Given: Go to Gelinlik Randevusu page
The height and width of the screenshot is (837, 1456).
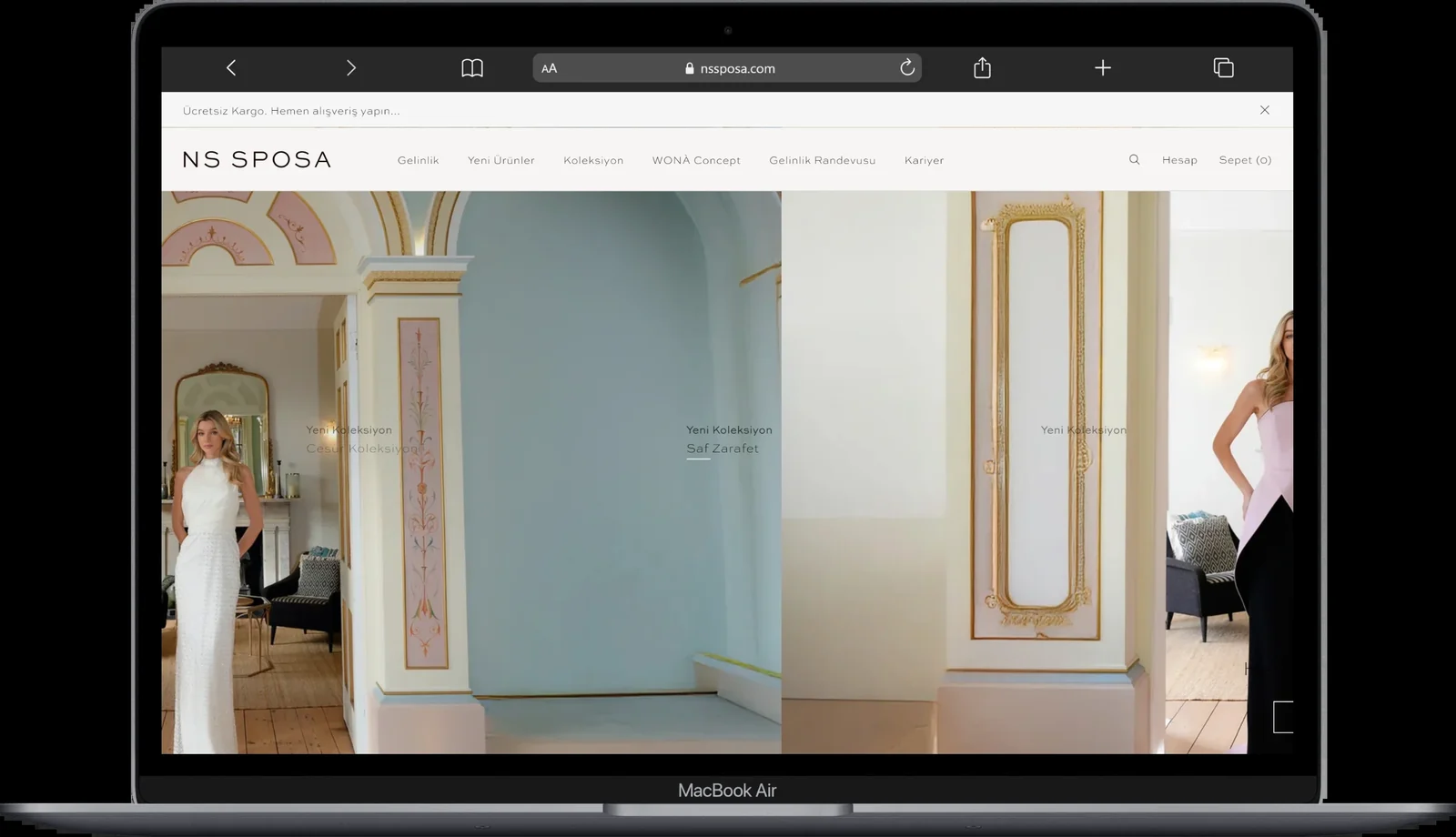Looking at the screenshot, I should coord(823,160).
